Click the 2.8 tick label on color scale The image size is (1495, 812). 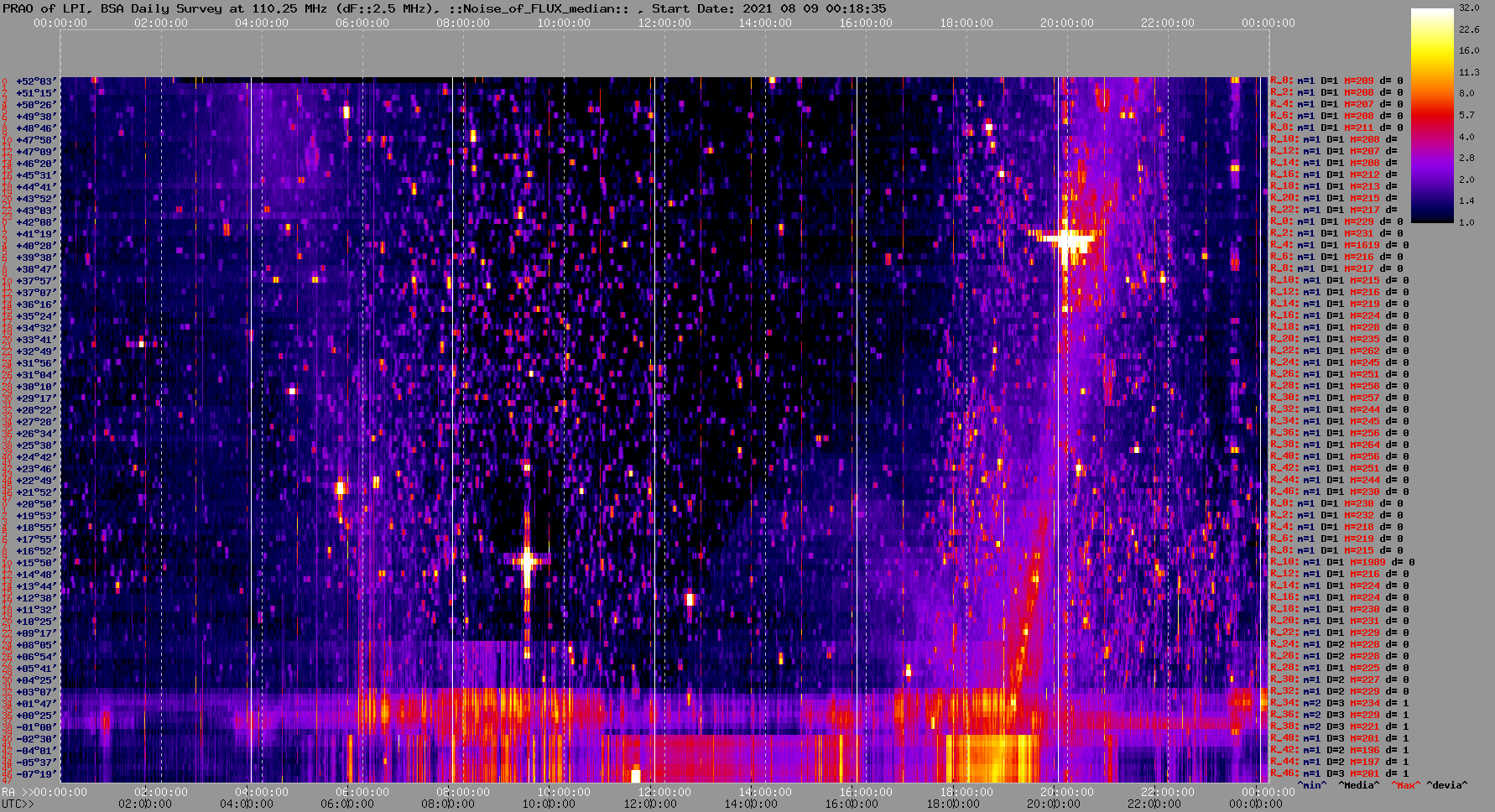(x=1466, y=158)
